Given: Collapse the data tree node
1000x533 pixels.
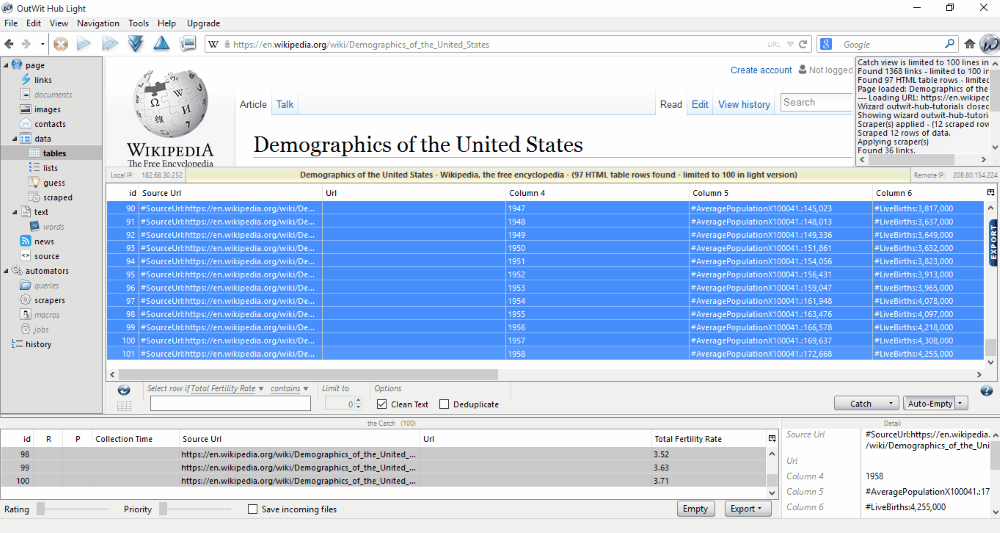Looking at the screenshot, I should pos(15,138).
